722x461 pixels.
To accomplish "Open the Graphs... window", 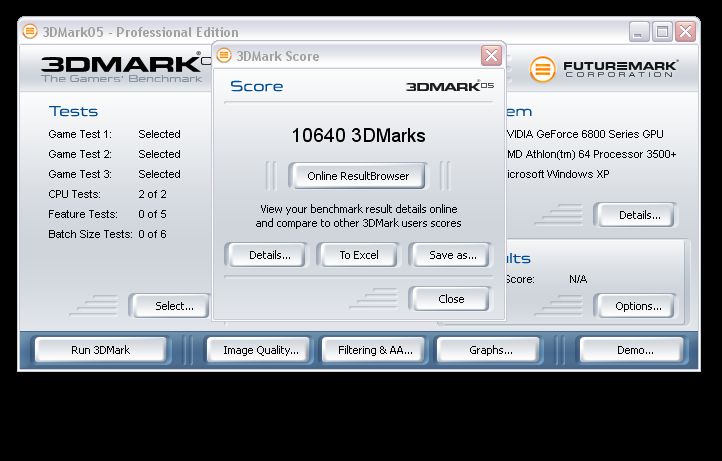I will pos(490,350).
